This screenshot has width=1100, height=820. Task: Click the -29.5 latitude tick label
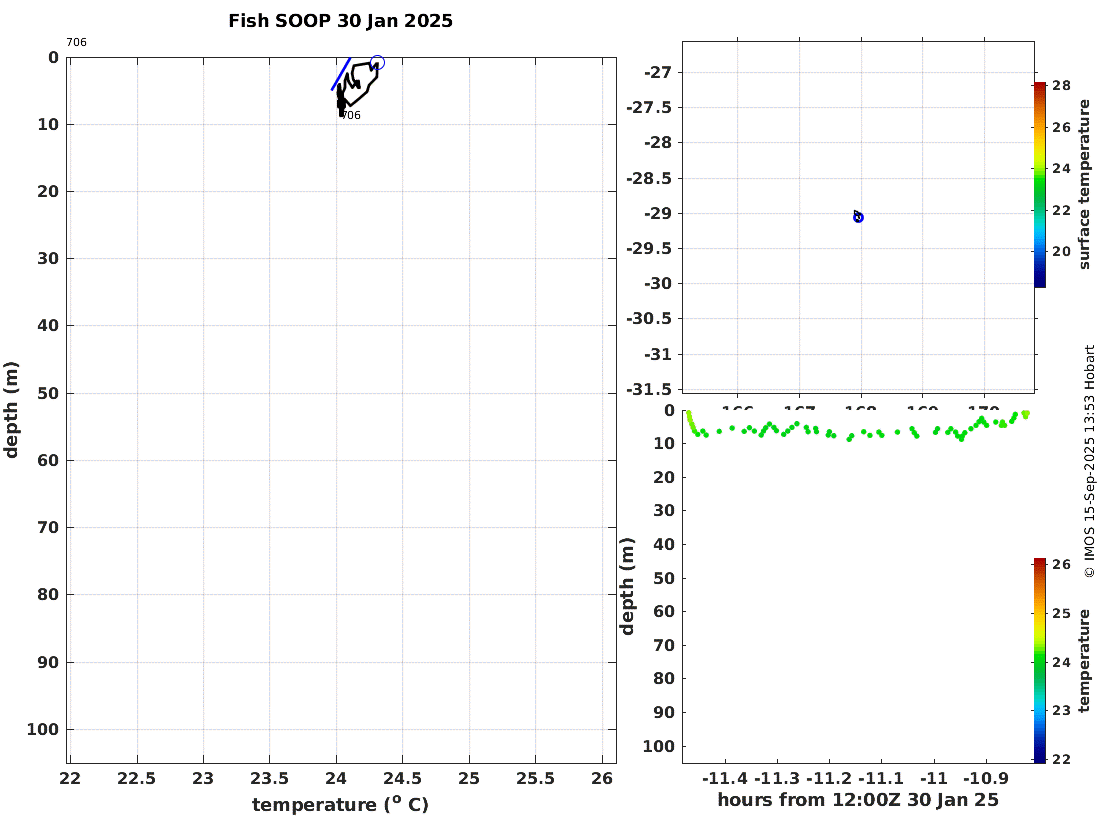pyautogui.click(x=649, y=248)
